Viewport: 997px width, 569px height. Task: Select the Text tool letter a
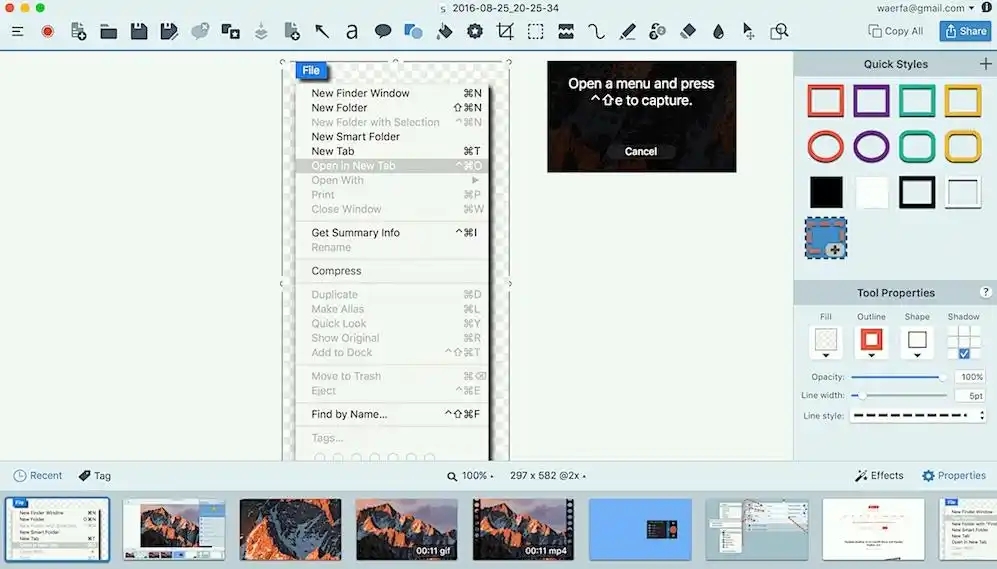coord(352,31)
